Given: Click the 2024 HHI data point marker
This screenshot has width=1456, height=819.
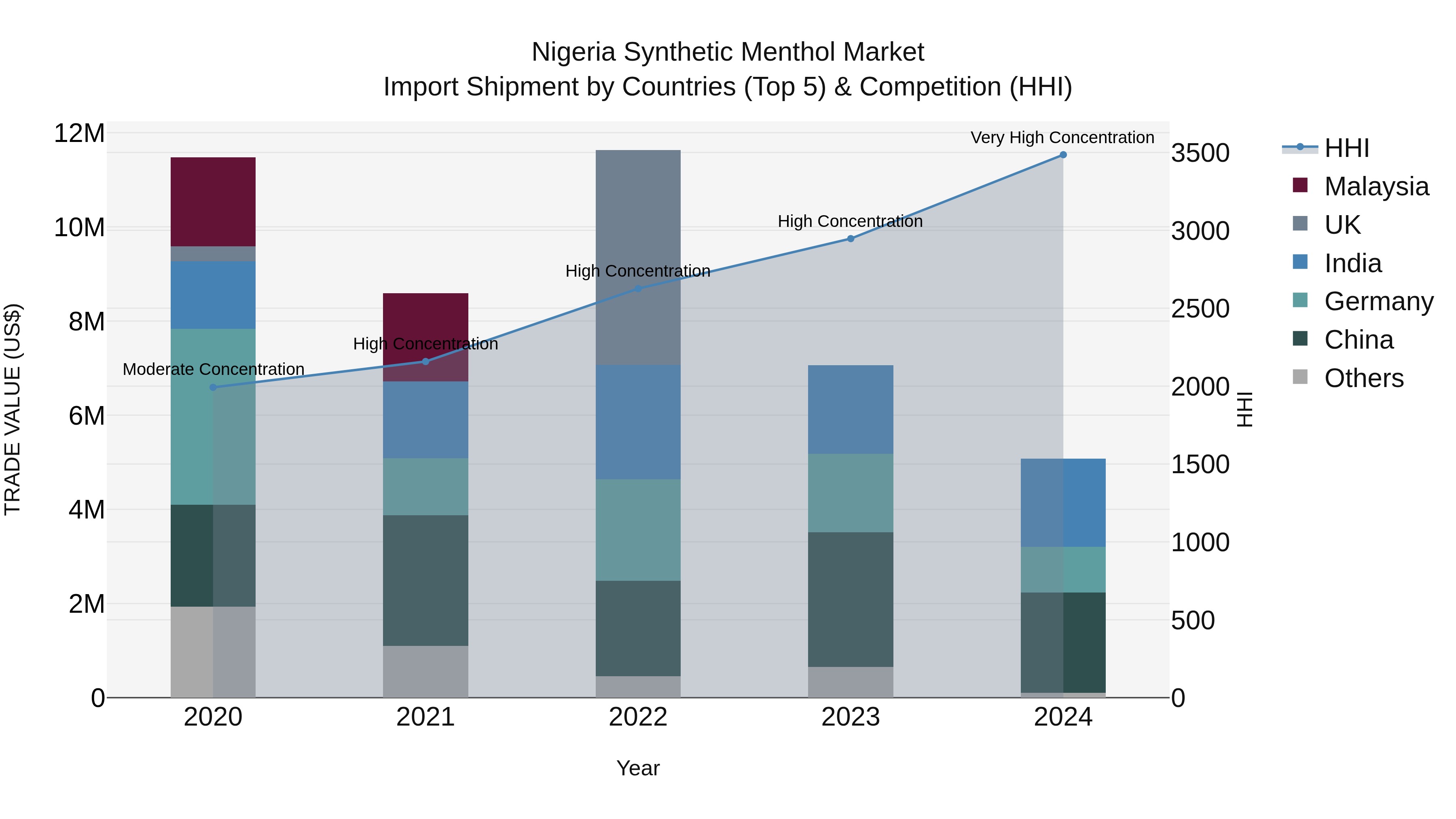Looking at the screenshot, I should [x=1063, y=155].
